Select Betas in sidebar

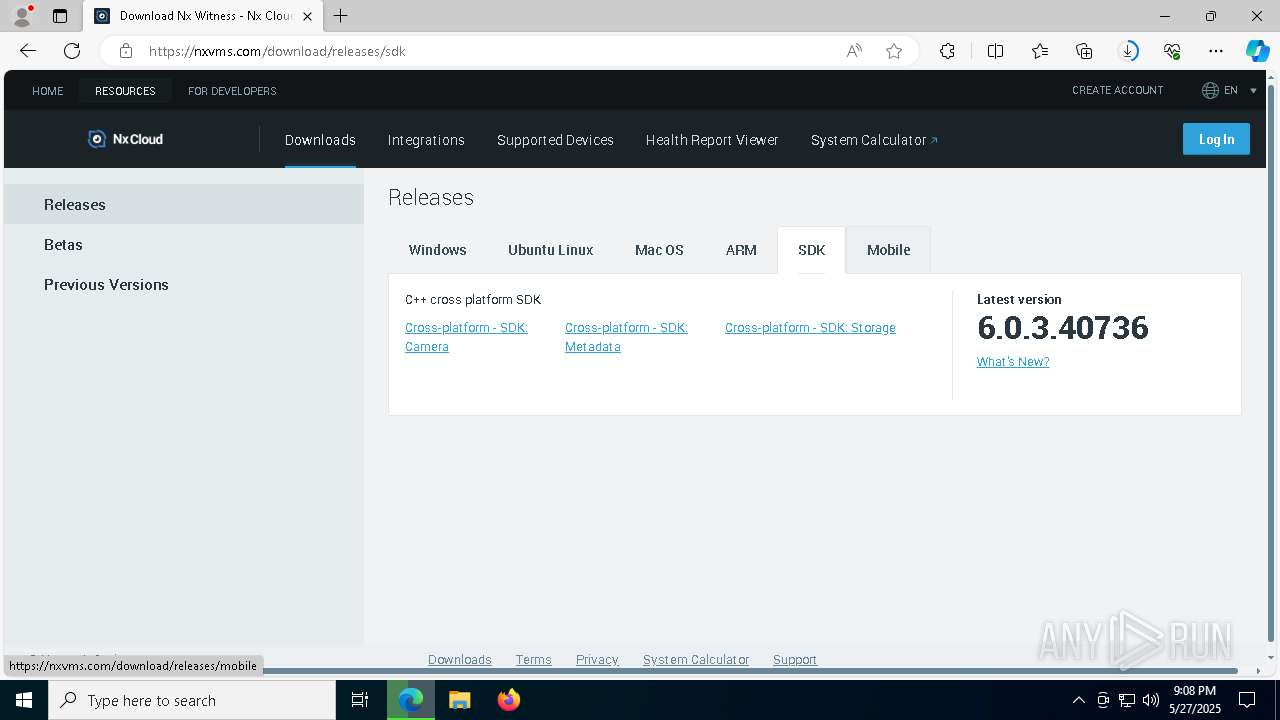(184, 244)
